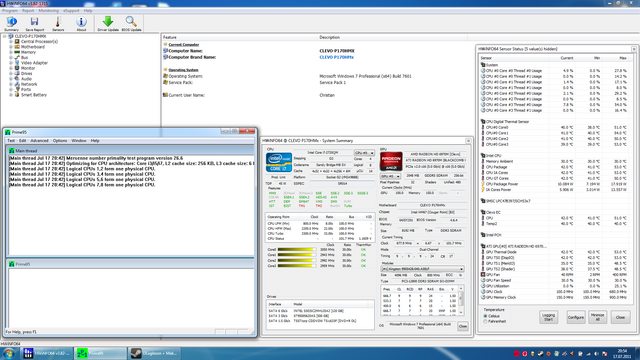Image resolution: width=640 pixels, height=360 pixels.
Task: Open the Summary toolbar icon in HWiNFO64
Action: 11,24
